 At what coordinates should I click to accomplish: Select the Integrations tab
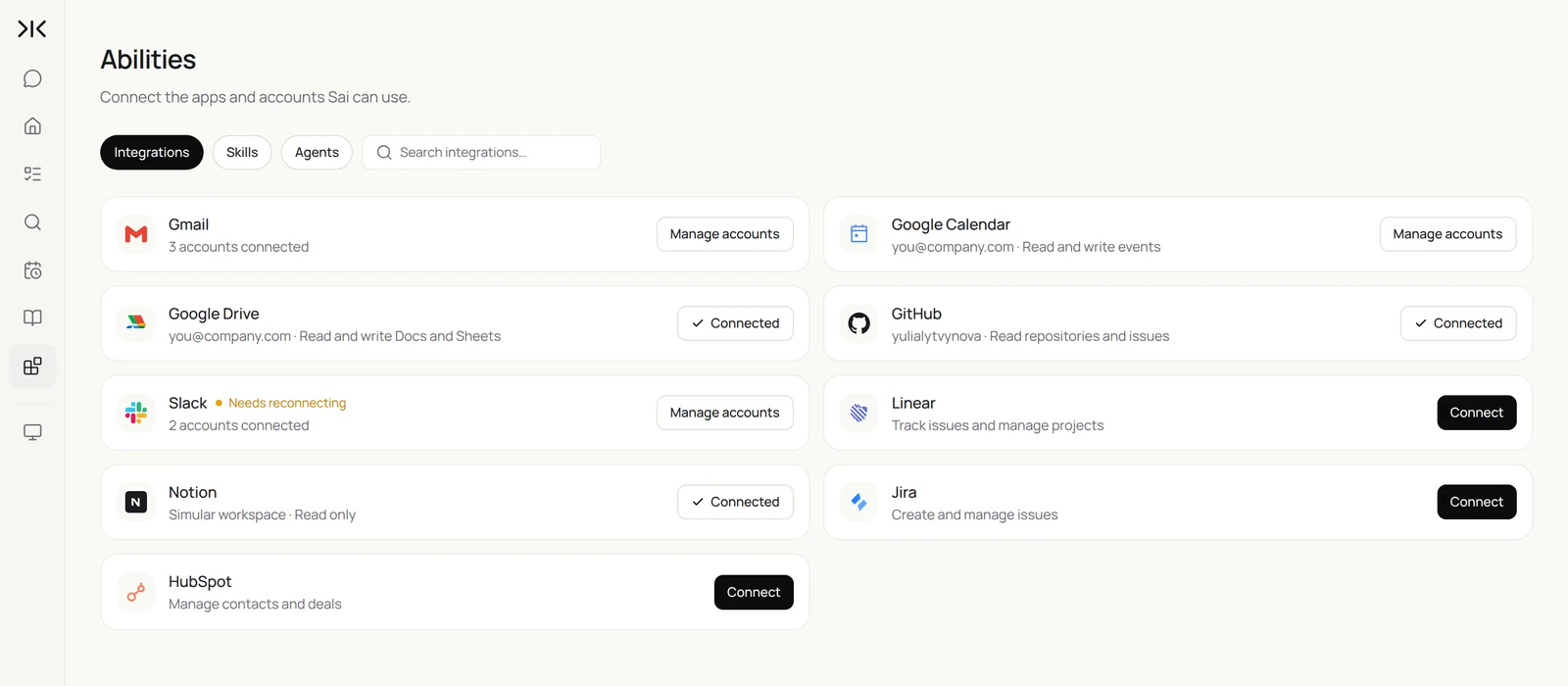pyautogui.click(x=152, y=153)
